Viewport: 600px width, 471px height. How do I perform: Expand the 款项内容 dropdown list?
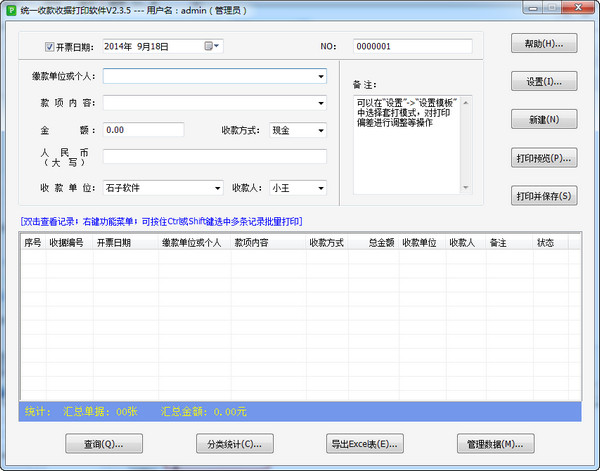[x=321, y=102]
